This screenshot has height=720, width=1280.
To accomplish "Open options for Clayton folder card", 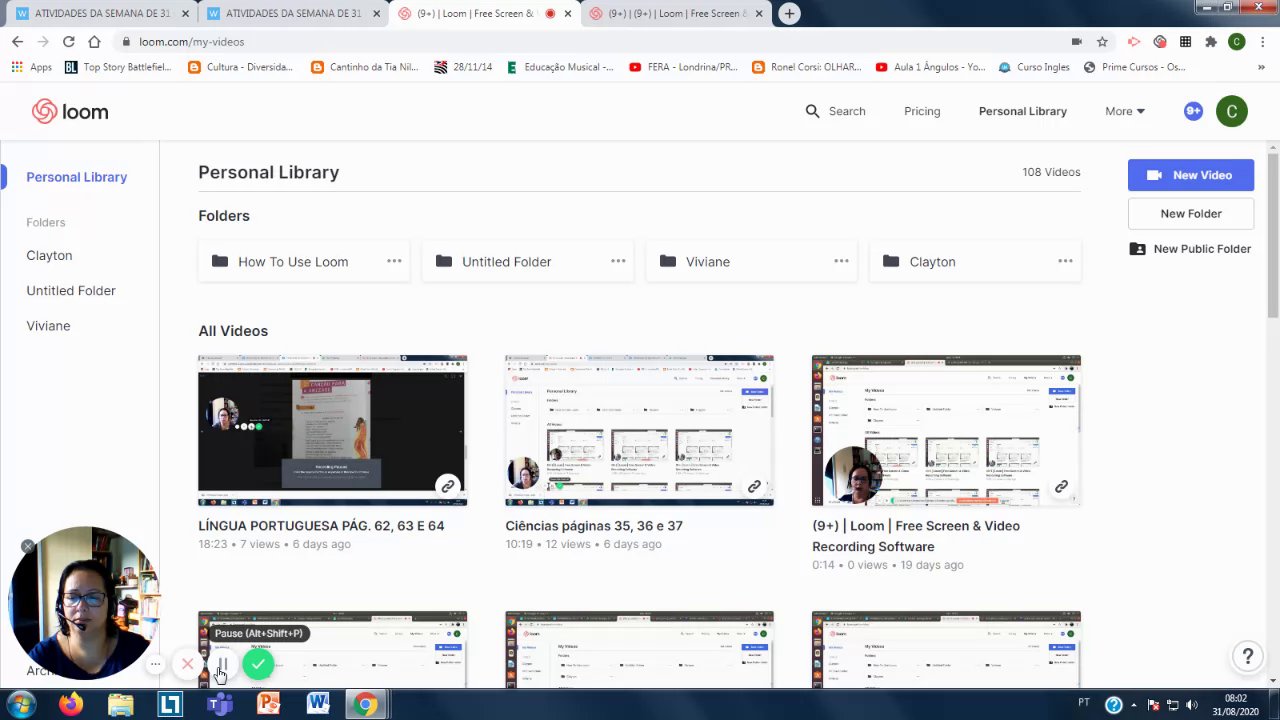I will (x=1065, y=261).
